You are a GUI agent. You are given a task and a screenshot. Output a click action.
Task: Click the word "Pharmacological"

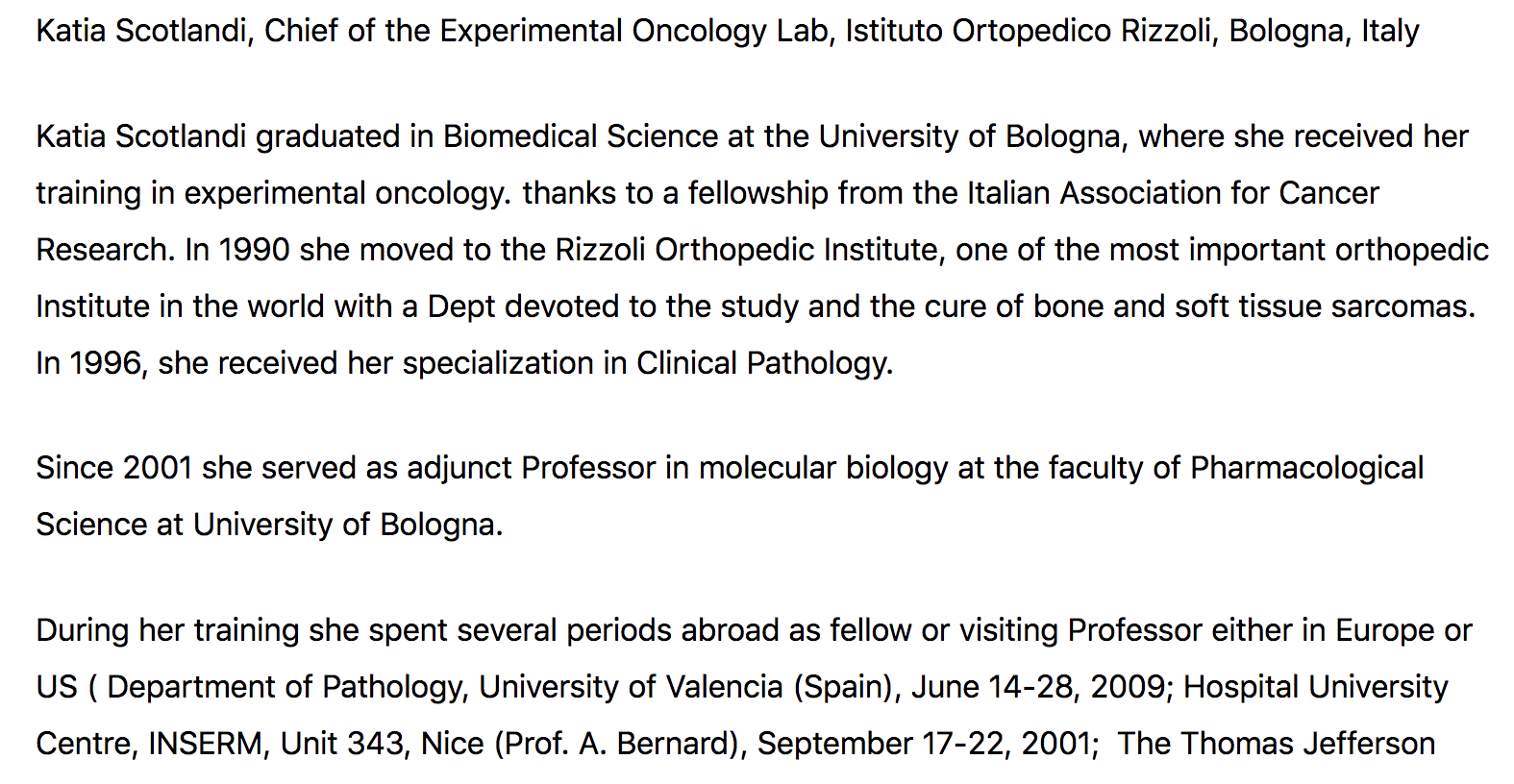tap(1306, 469)
